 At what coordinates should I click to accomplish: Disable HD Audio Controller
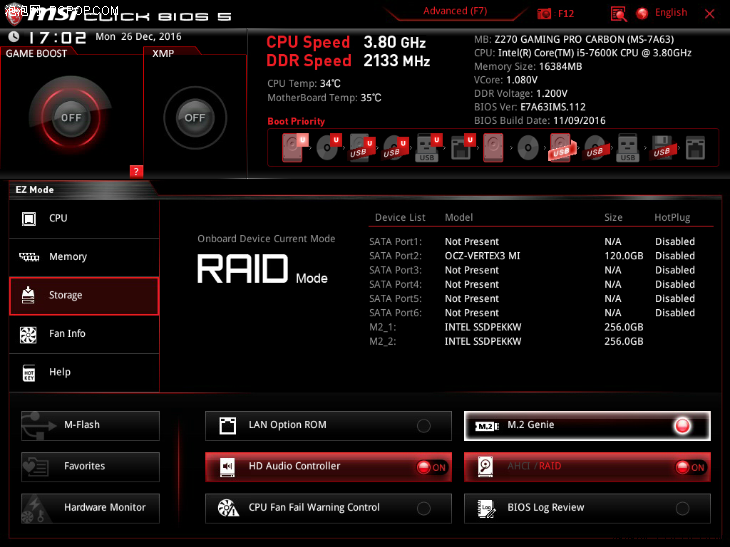click(328, 466)
